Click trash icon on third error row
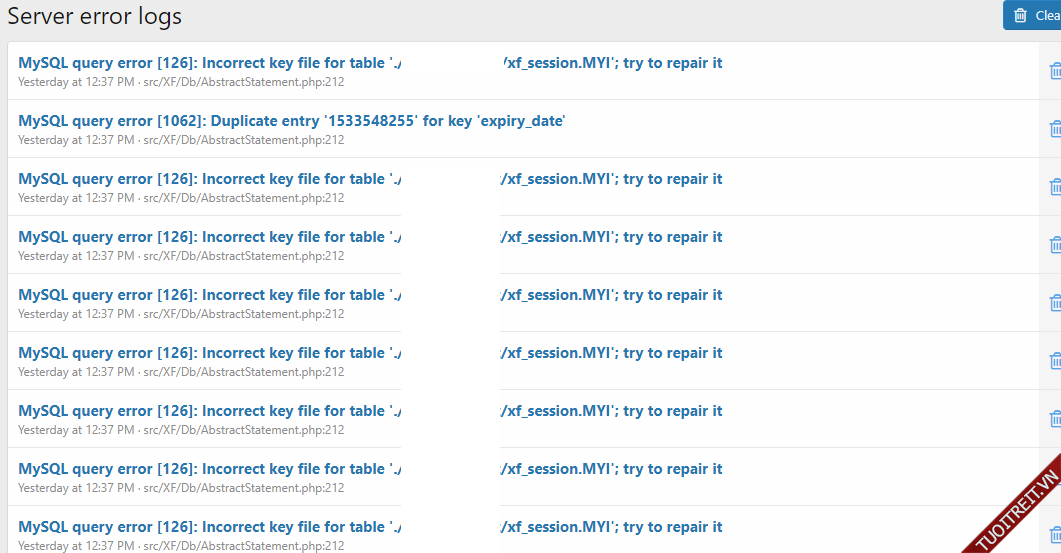This screenshot has width=1061, height=553. pos(1054,187)
